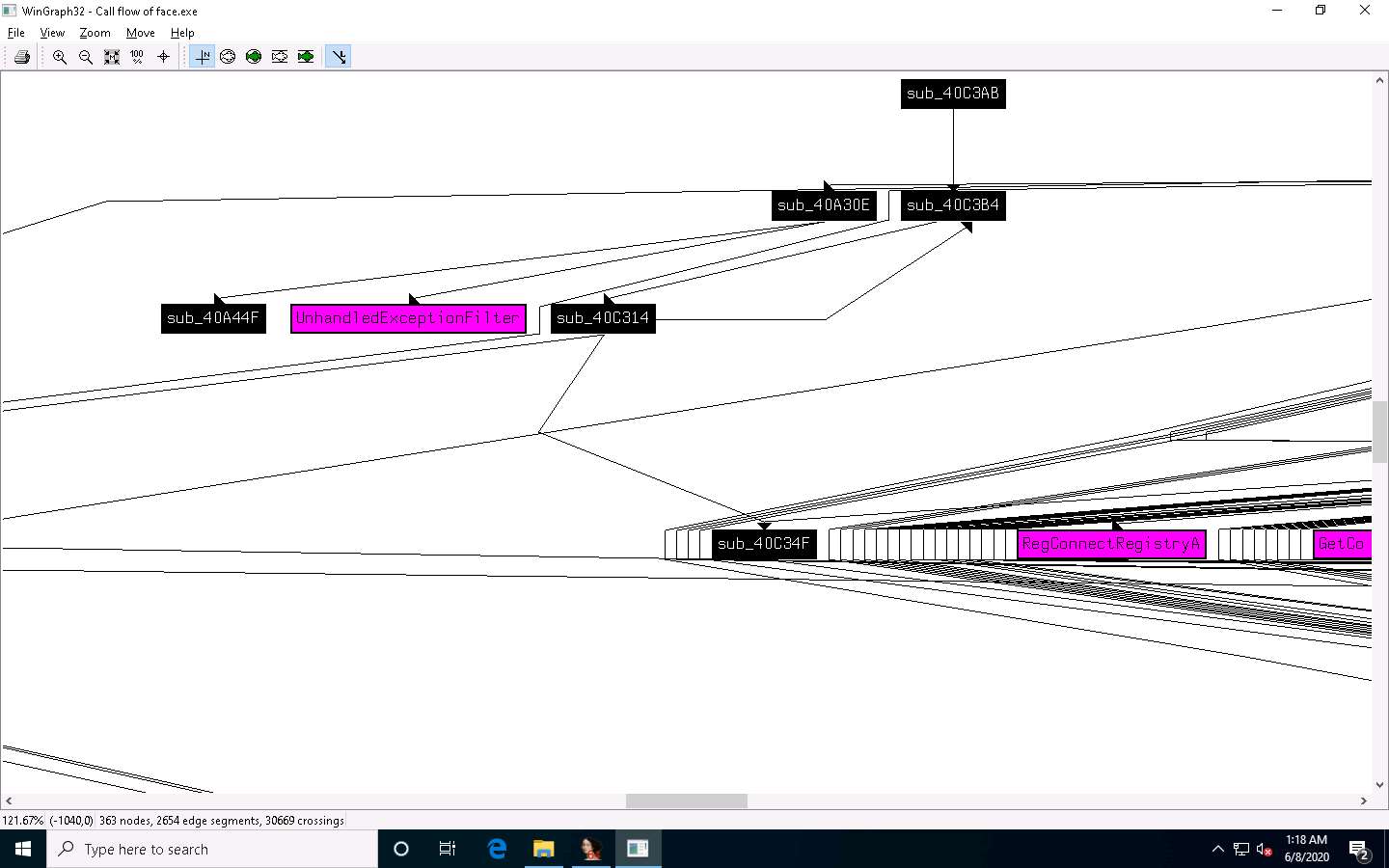Open Cortana from the taskbar
This screenshot has width=1389, height=868.
tap(401, 849)
